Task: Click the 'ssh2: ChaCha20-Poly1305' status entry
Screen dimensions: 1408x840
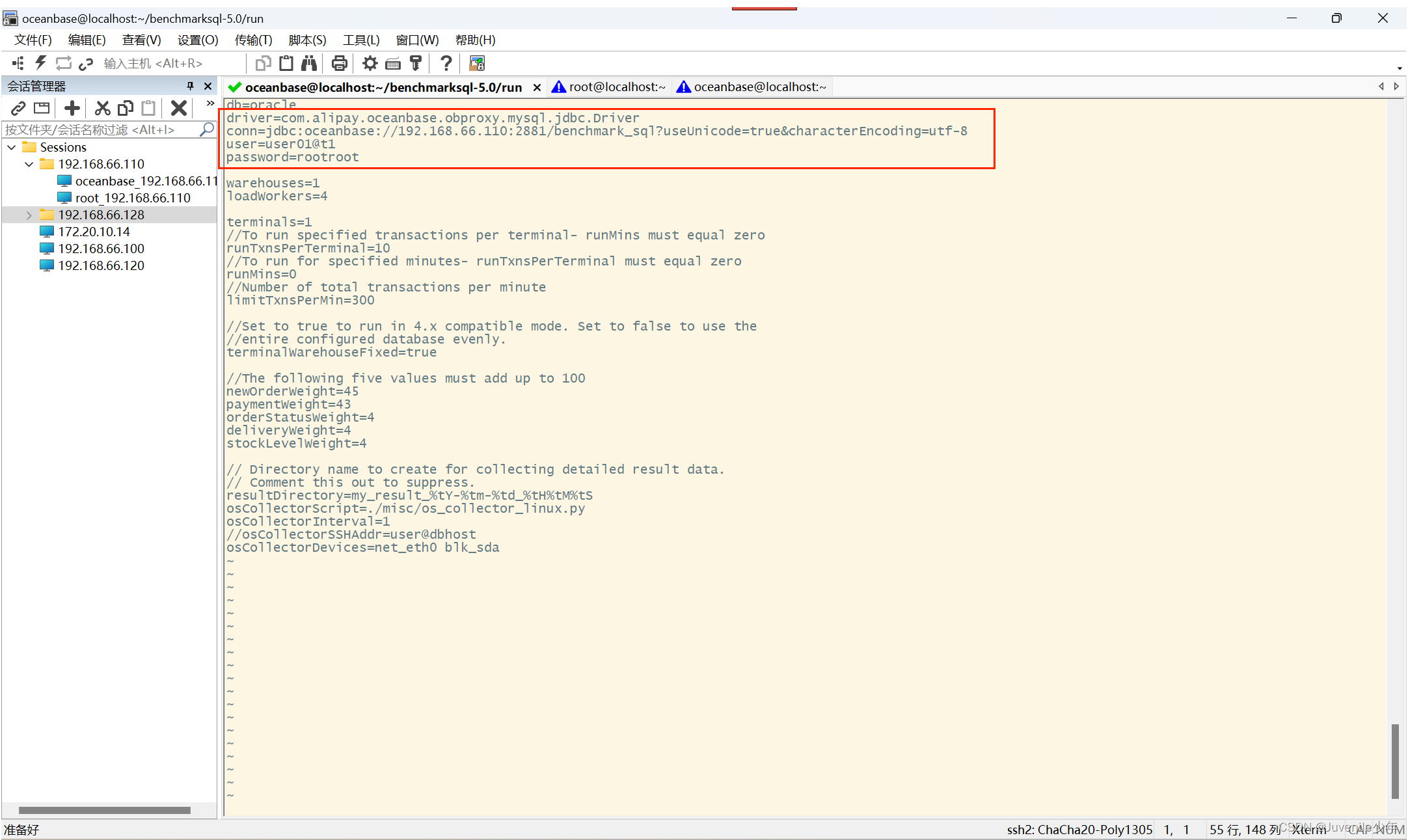Action: click(x=1079, y=830)
